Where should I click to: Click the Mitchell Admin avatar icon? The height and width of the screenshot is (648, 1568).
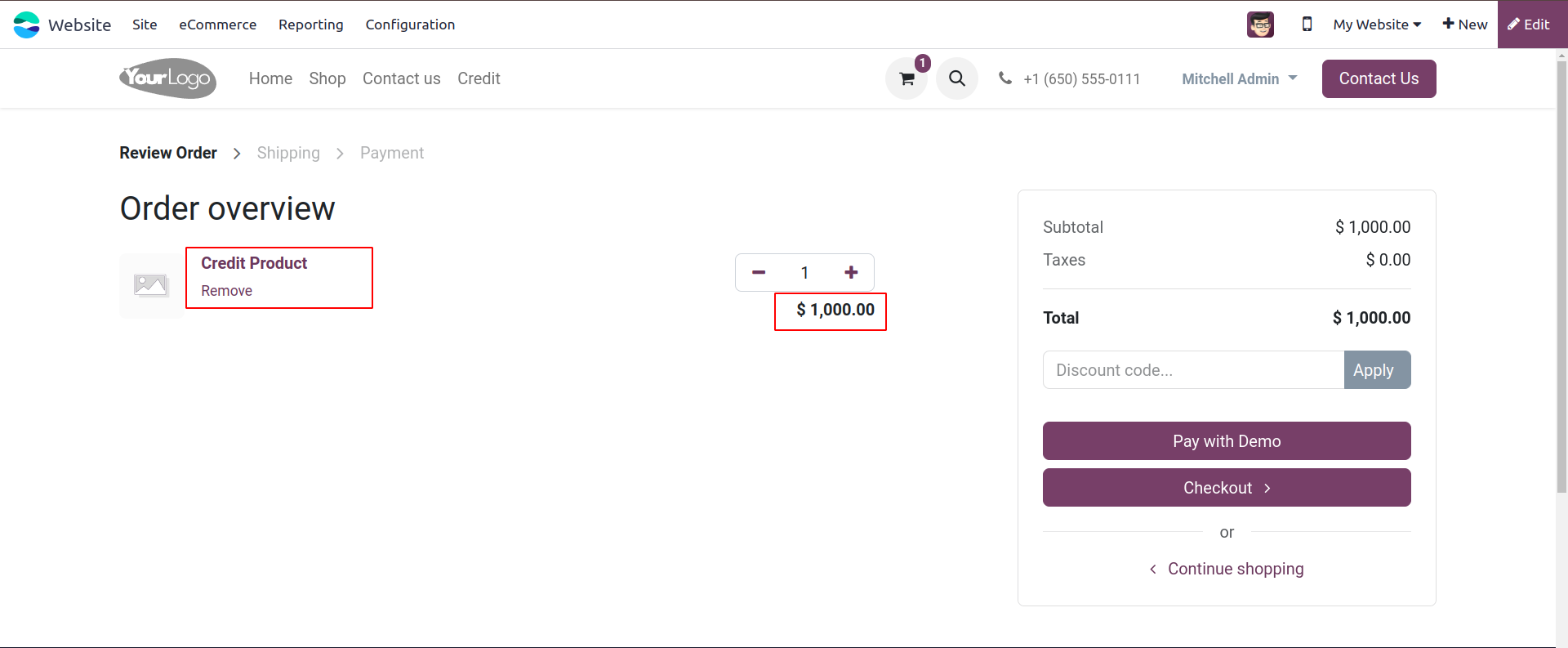coord(1260,25)
